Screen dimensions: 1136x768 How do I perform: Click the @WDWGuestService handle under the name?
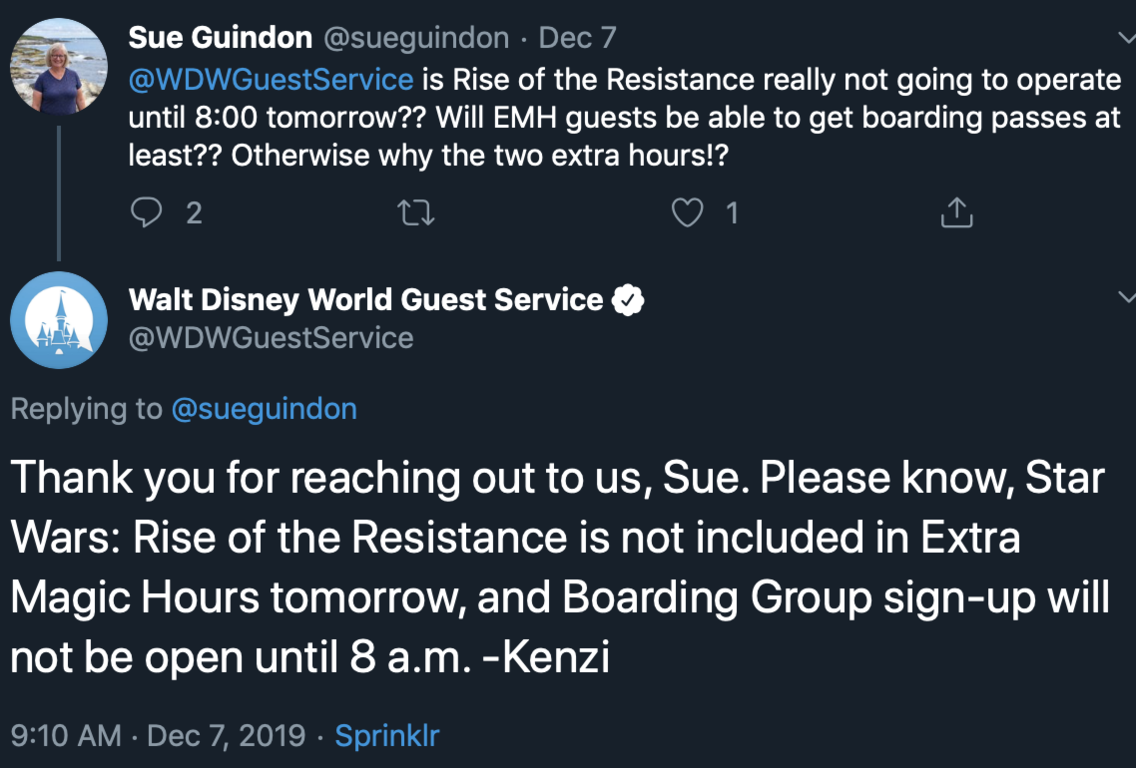pyautogui.click(x=271, y=338)
